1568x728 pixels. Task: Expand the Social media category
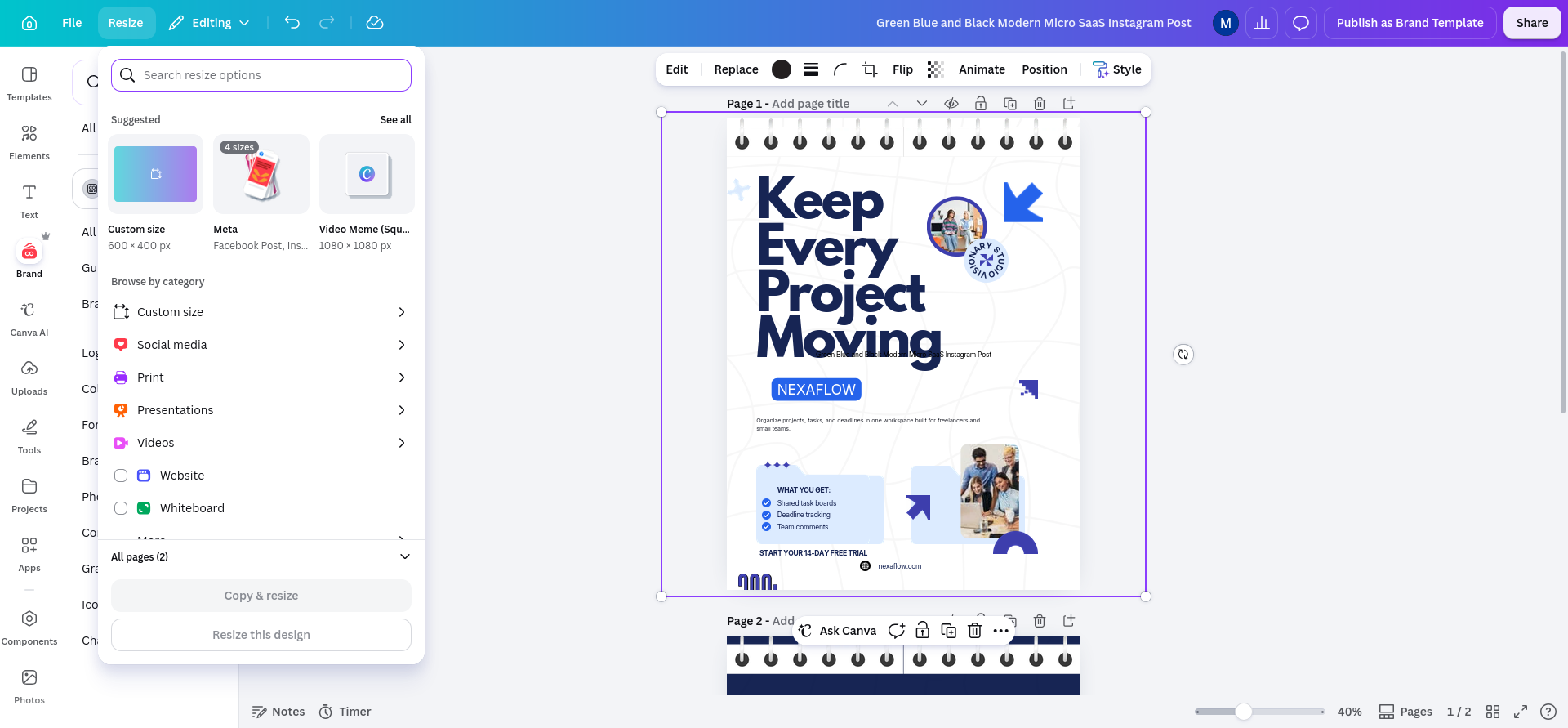pos(261,345)
